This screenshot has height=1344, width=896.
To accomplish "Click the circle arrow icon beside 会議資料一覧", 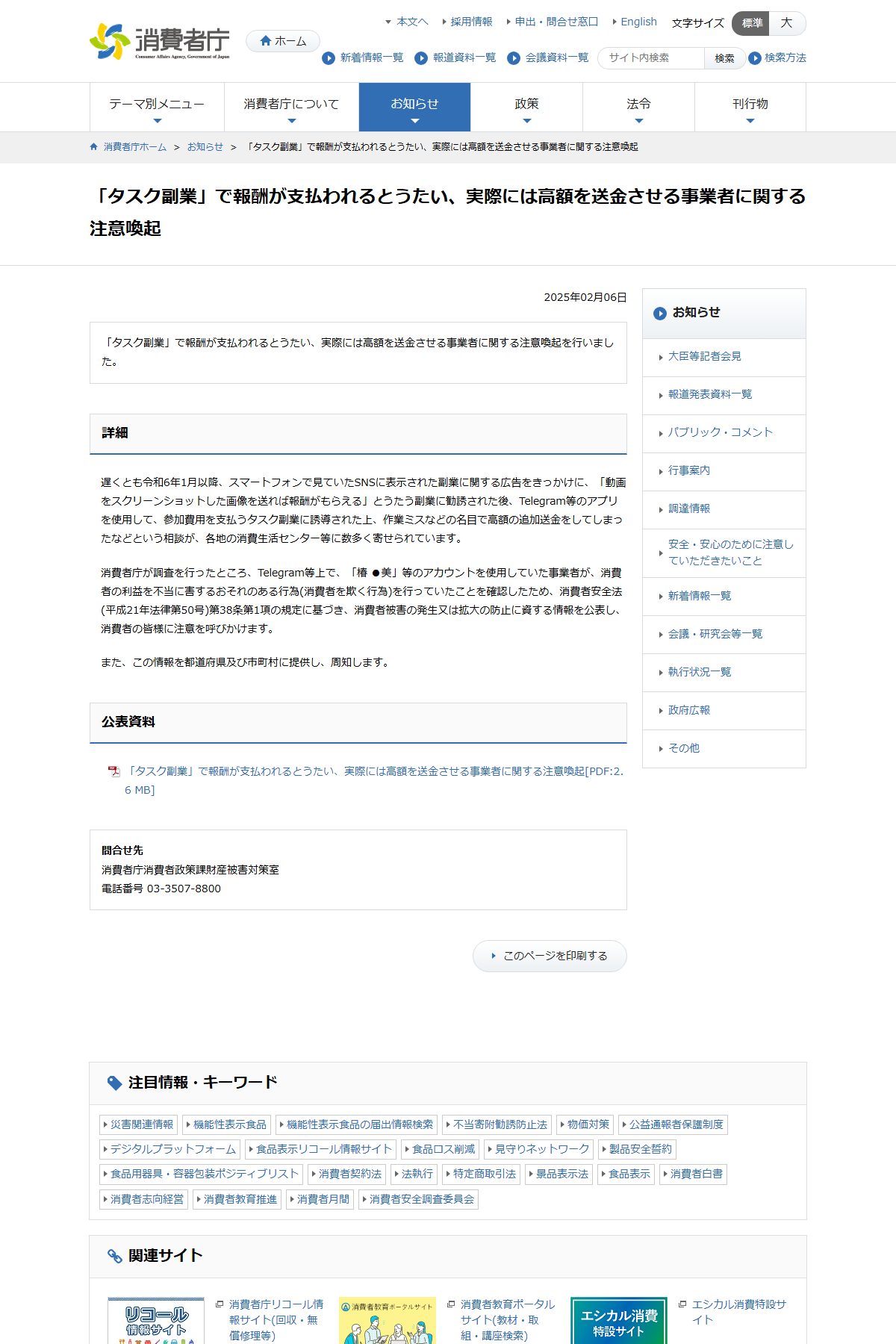I will (514, 58).
